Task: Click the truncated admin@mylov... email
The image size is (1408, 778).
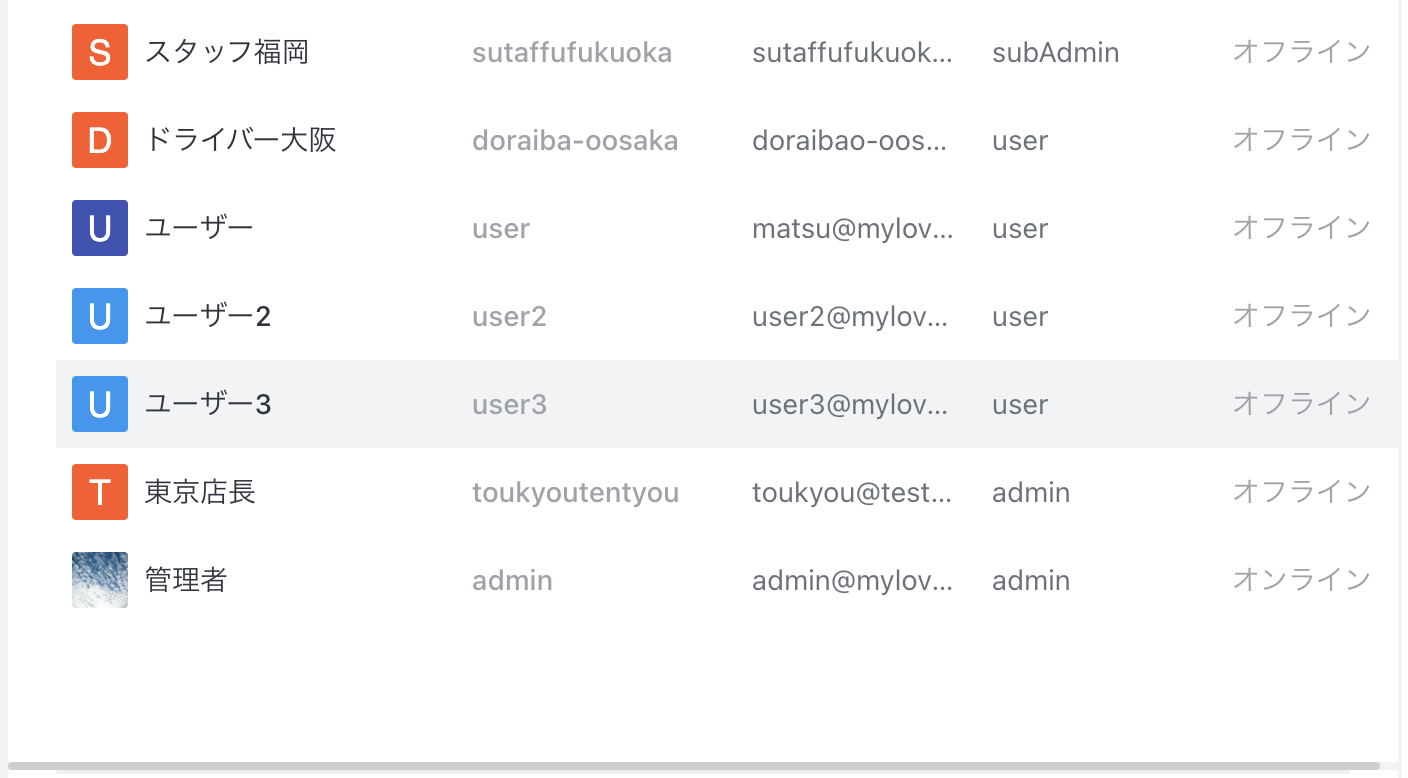Action: click(852, 580)
